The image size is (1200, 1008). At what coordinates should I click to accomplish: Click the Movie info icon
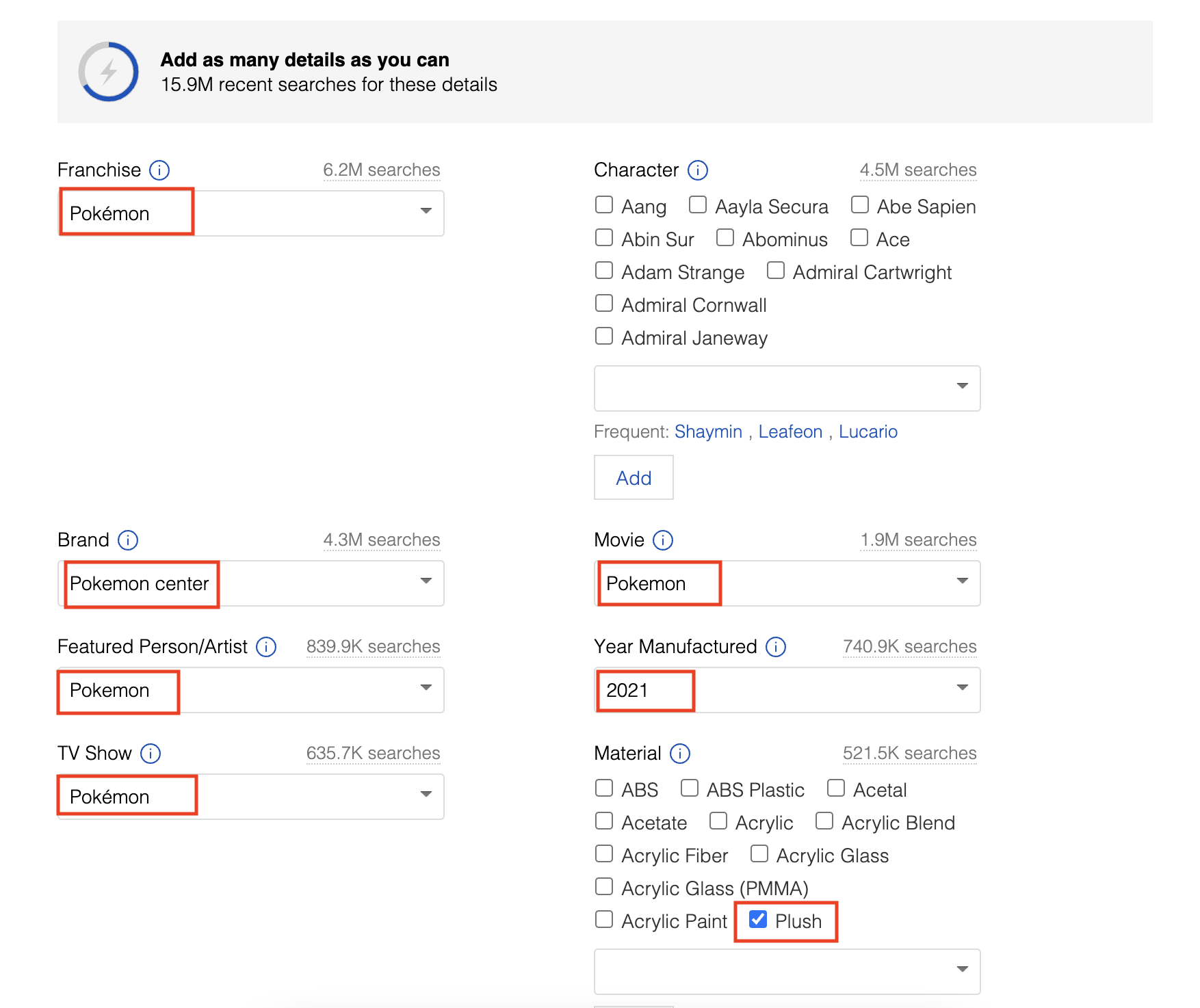(663, 540)
